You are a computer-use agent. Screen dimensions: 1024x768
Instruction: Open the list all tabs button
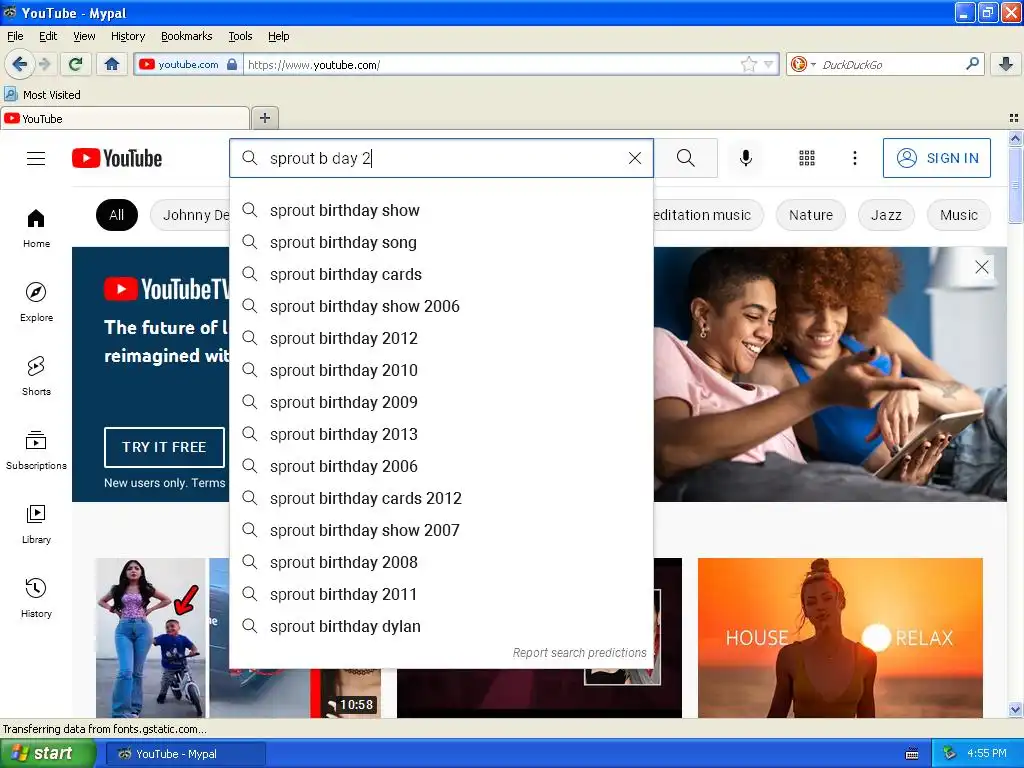[1014, 118]
